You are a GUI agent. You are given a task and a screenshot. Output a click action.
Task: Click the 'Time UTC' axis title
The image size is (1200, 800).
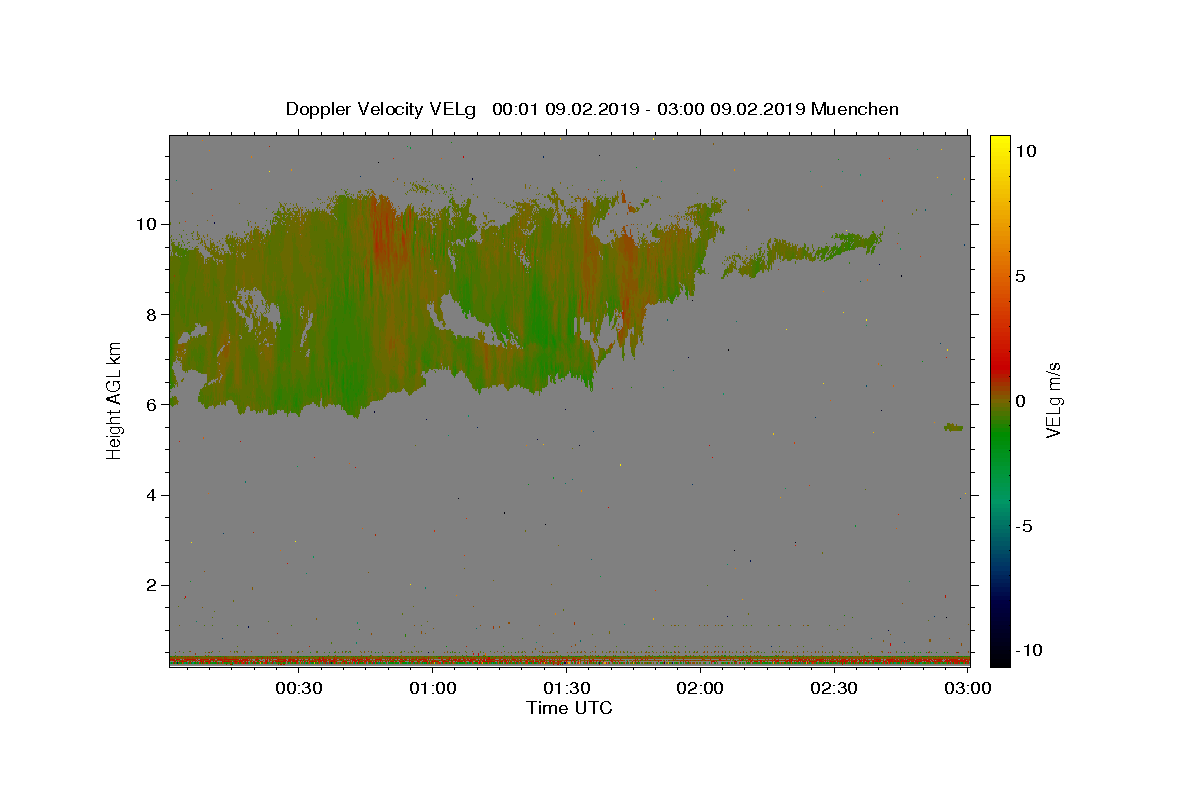pyautogui.click(x=569, y=708)
